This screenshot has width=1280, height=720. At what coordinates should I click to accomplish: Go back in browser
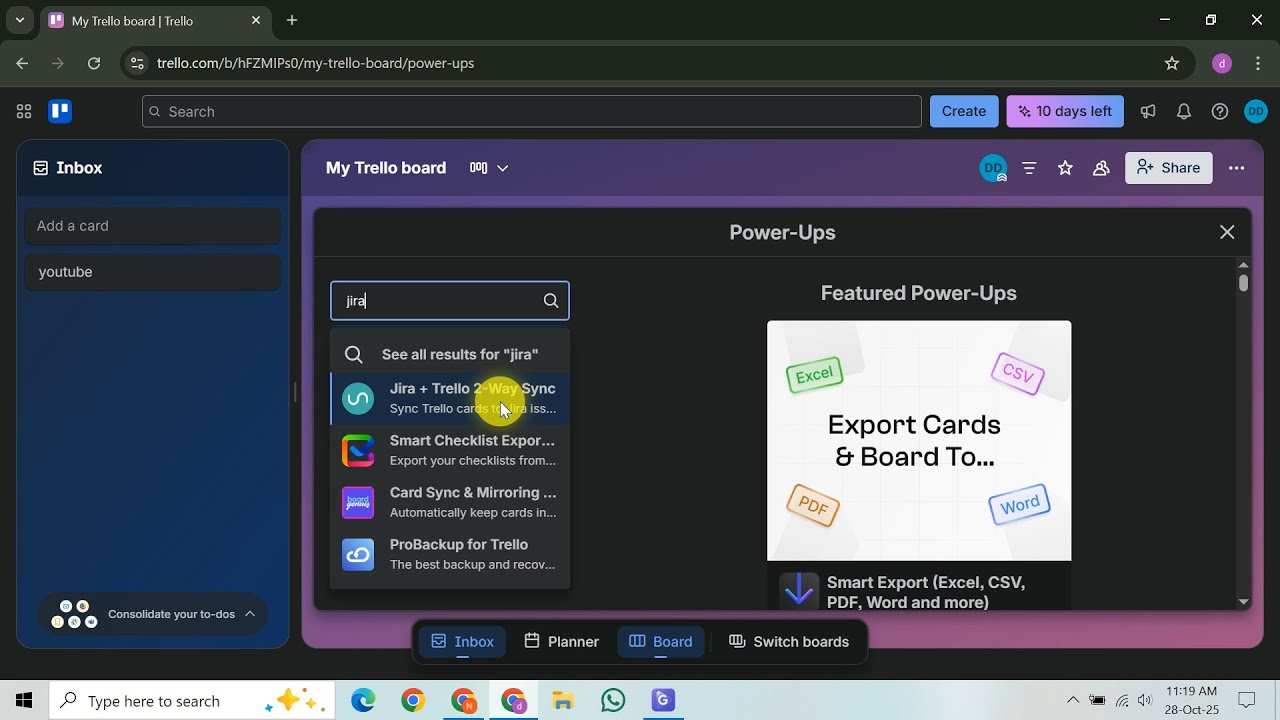pos(22,63)
